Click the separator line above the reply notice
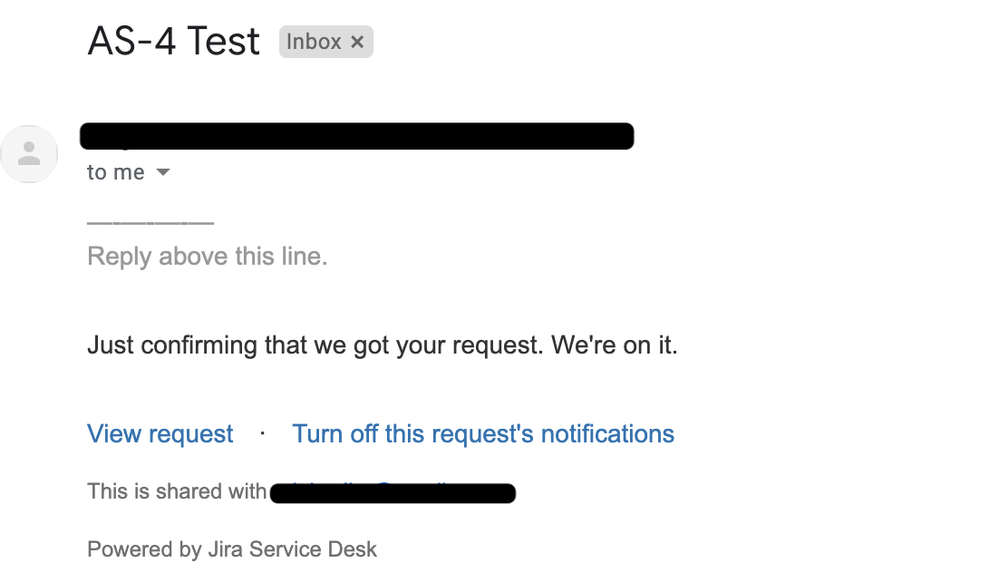Image resolution: width=999 pixels, height=582 pixels. coord(149,220)
